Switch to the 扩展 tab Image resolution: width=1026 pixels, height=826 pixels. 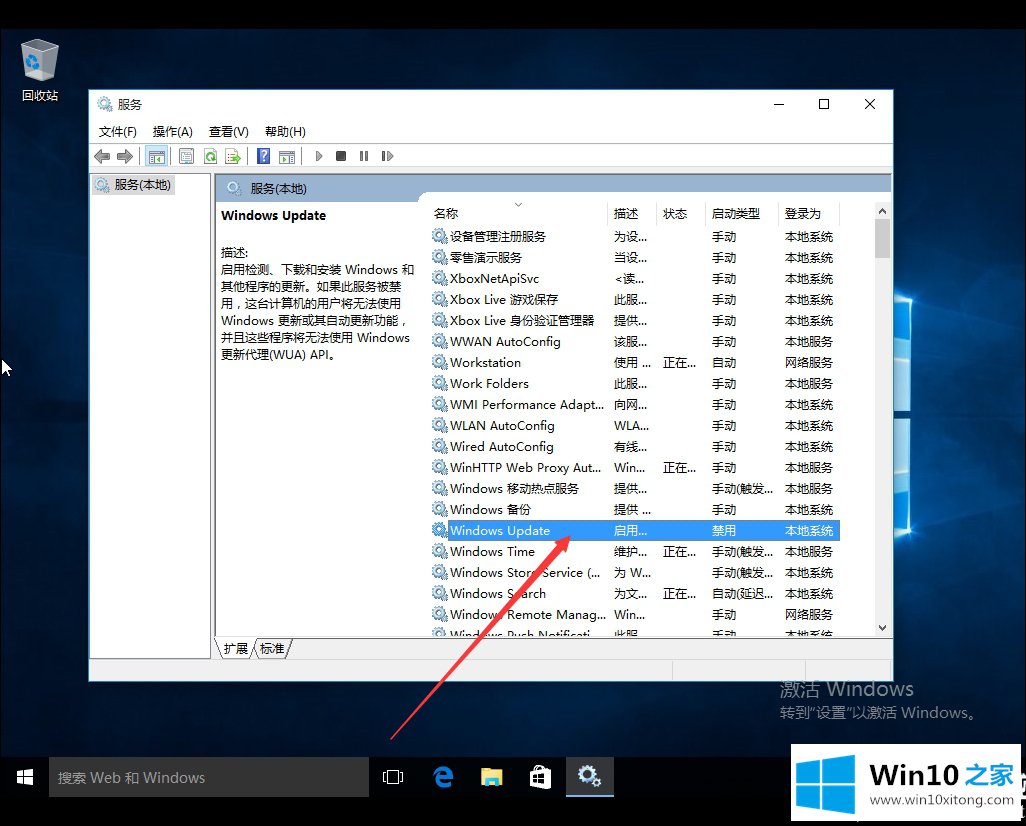[236, 649]
